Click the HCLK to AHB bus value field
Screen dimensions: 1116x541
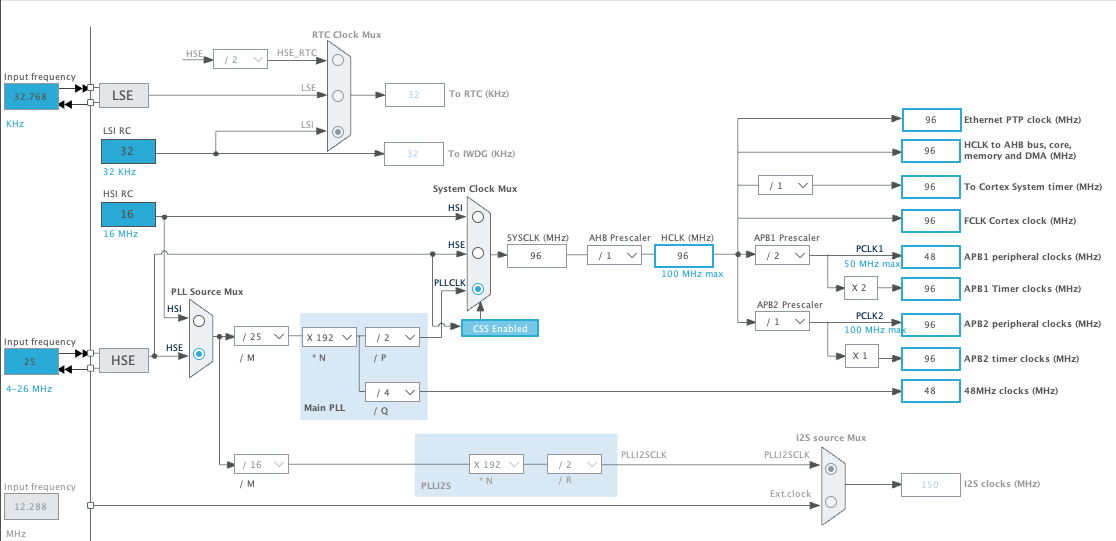point(930,151)
